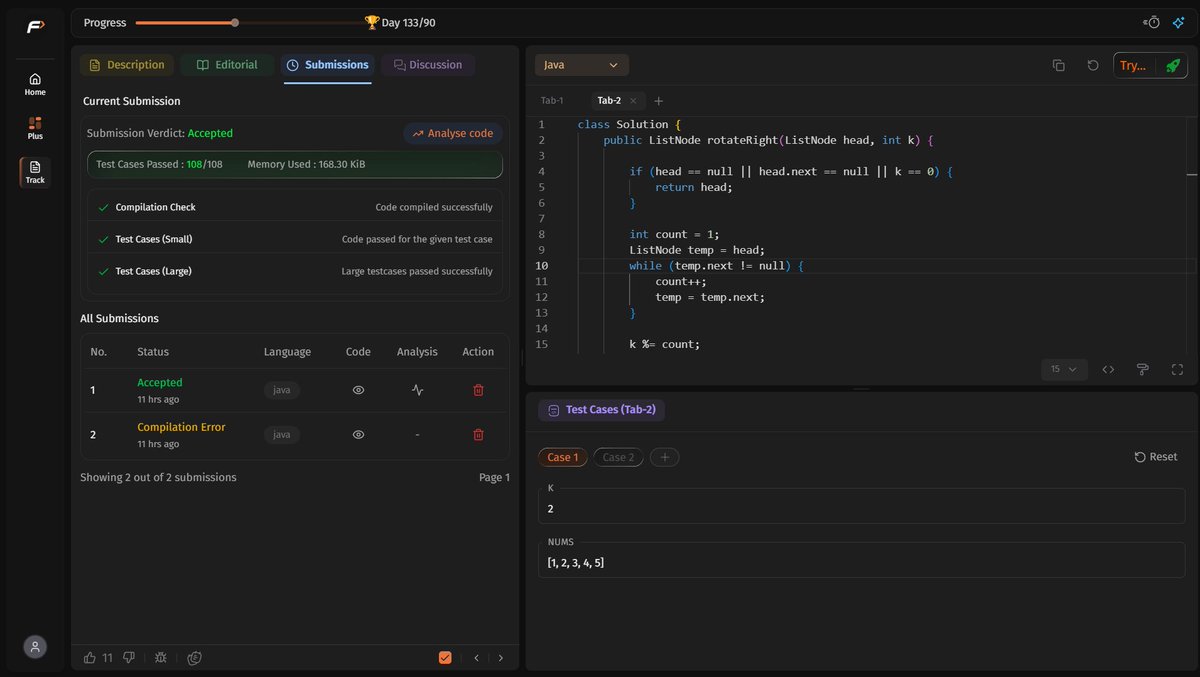Open the font size 15 dropdown
Screen dimensions: 1200x677
point(1064,369)
